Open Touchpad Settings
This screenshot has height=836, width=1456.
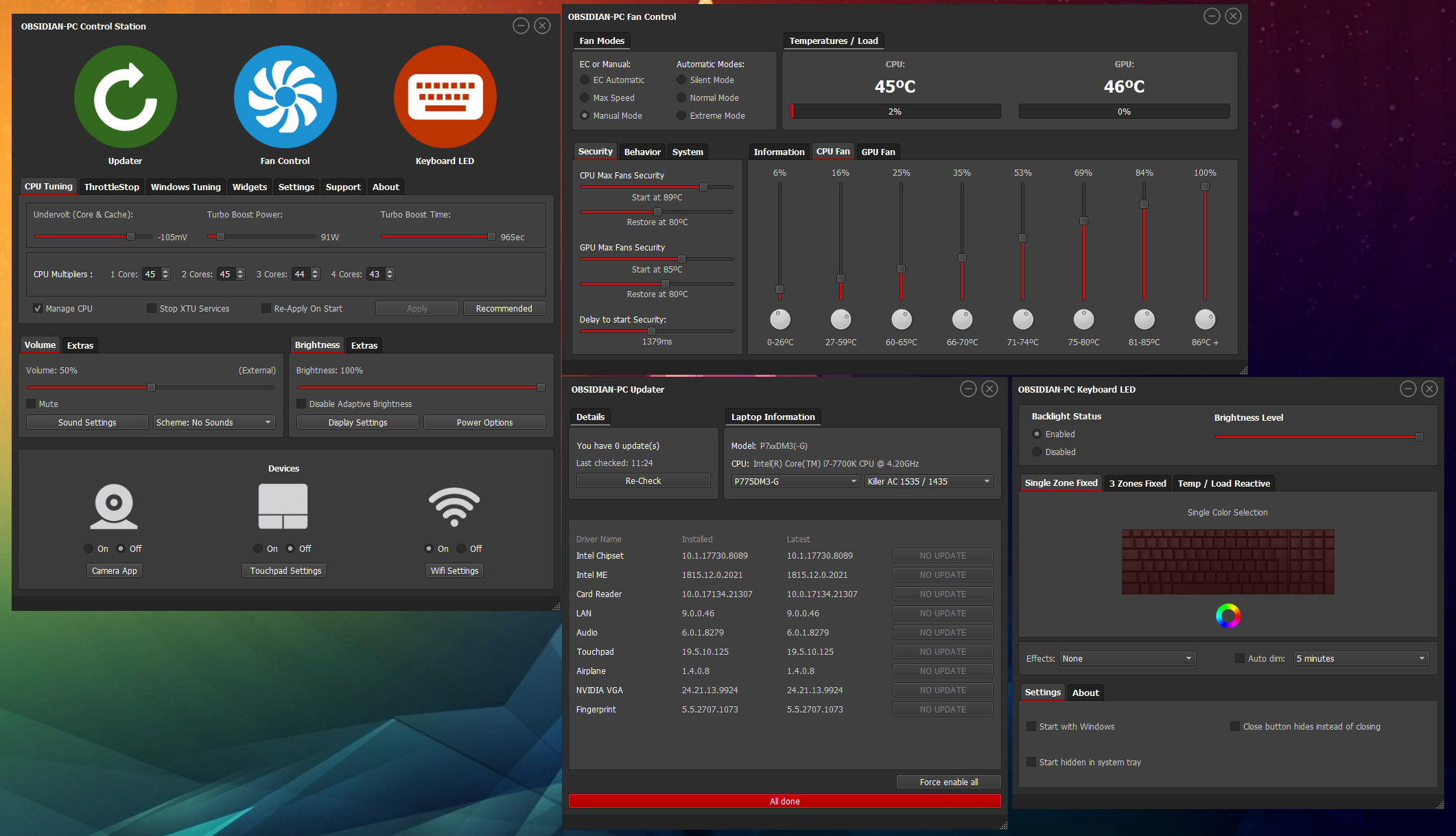[x=285, y=570]
